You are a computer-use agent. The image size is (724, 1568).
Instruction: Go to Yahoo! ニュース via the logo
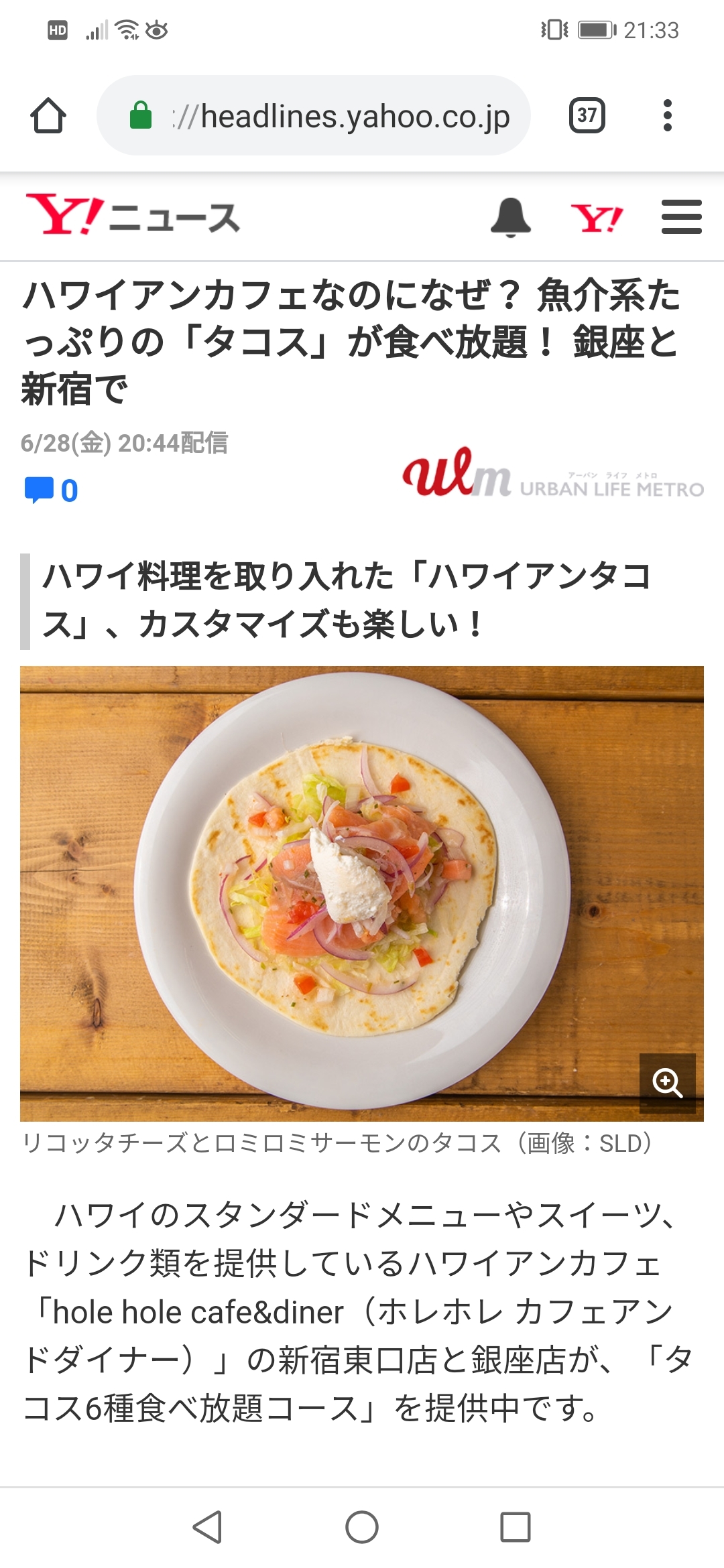pyautogui.click(x=133, y=216)
